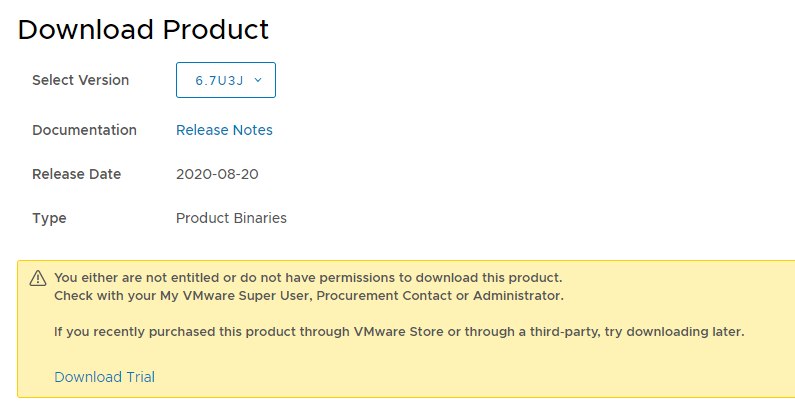Click the 'You either are not entitled' message line
This screenshot has width=795, height=413.
308,278
